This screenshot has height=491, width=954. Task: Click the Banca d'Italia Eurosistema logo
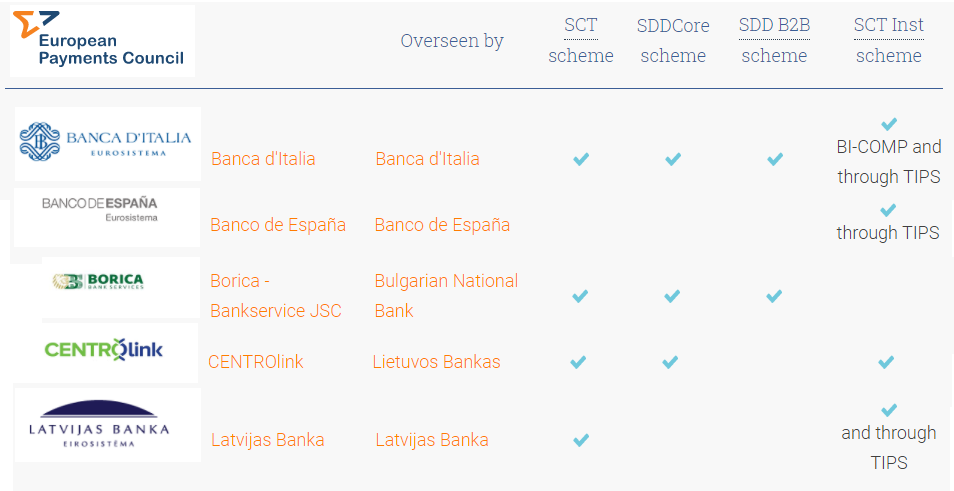point(108,144)
